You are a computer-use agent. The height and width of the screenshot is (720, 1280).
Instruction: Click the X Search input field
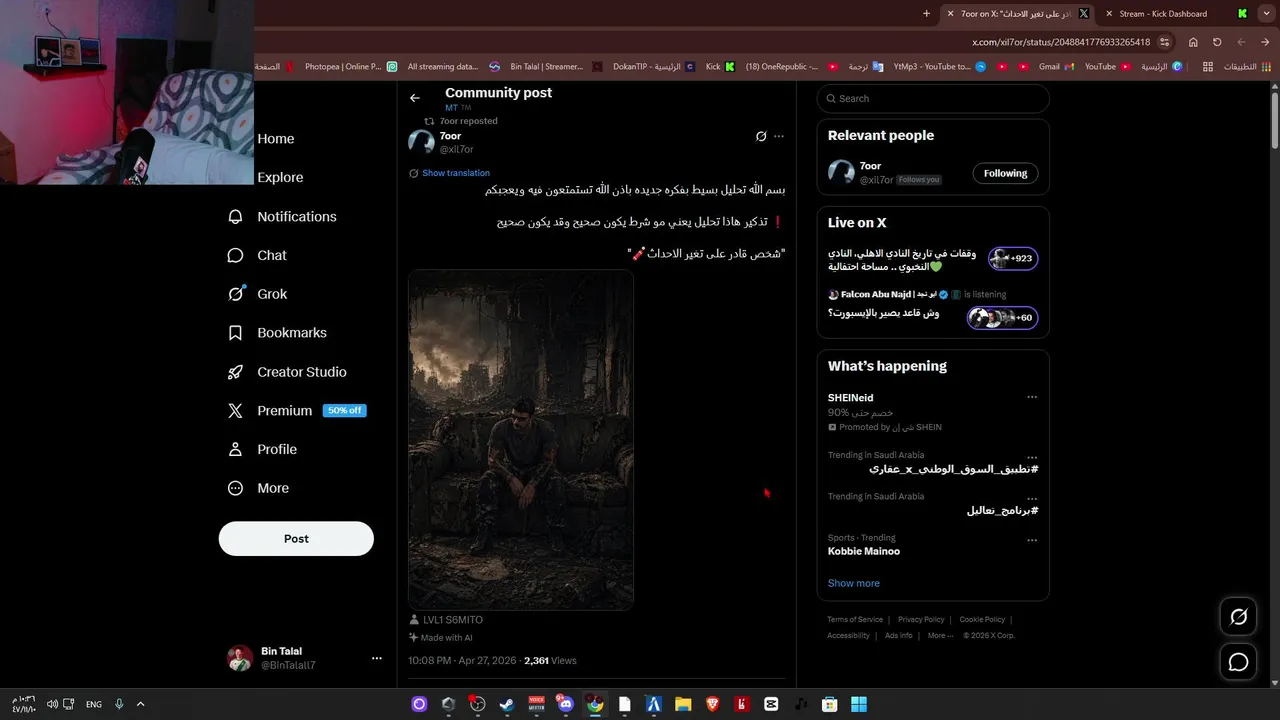coord(933,99)
